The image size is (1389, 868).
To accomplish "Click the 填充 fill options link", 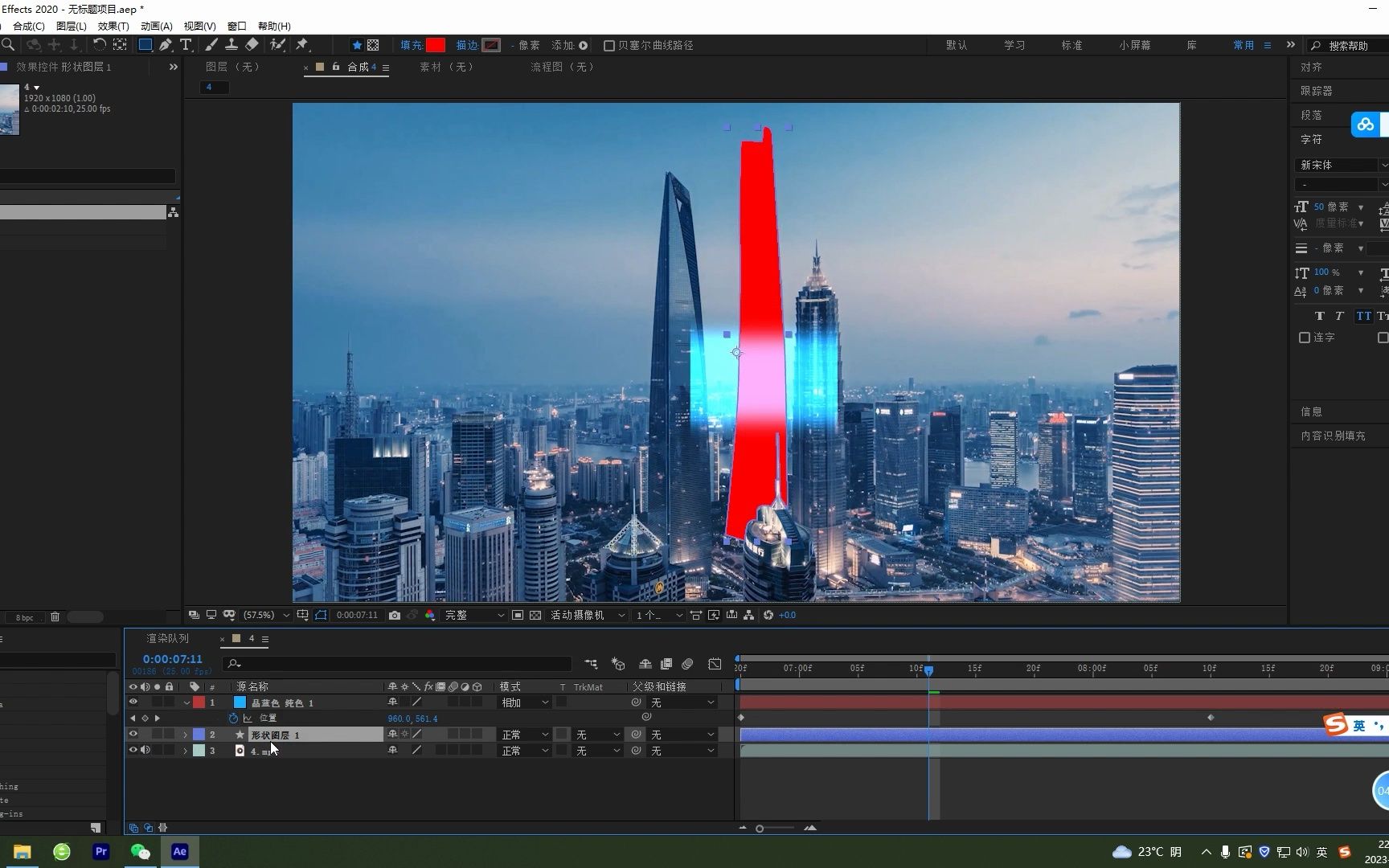I will (412, 45).
